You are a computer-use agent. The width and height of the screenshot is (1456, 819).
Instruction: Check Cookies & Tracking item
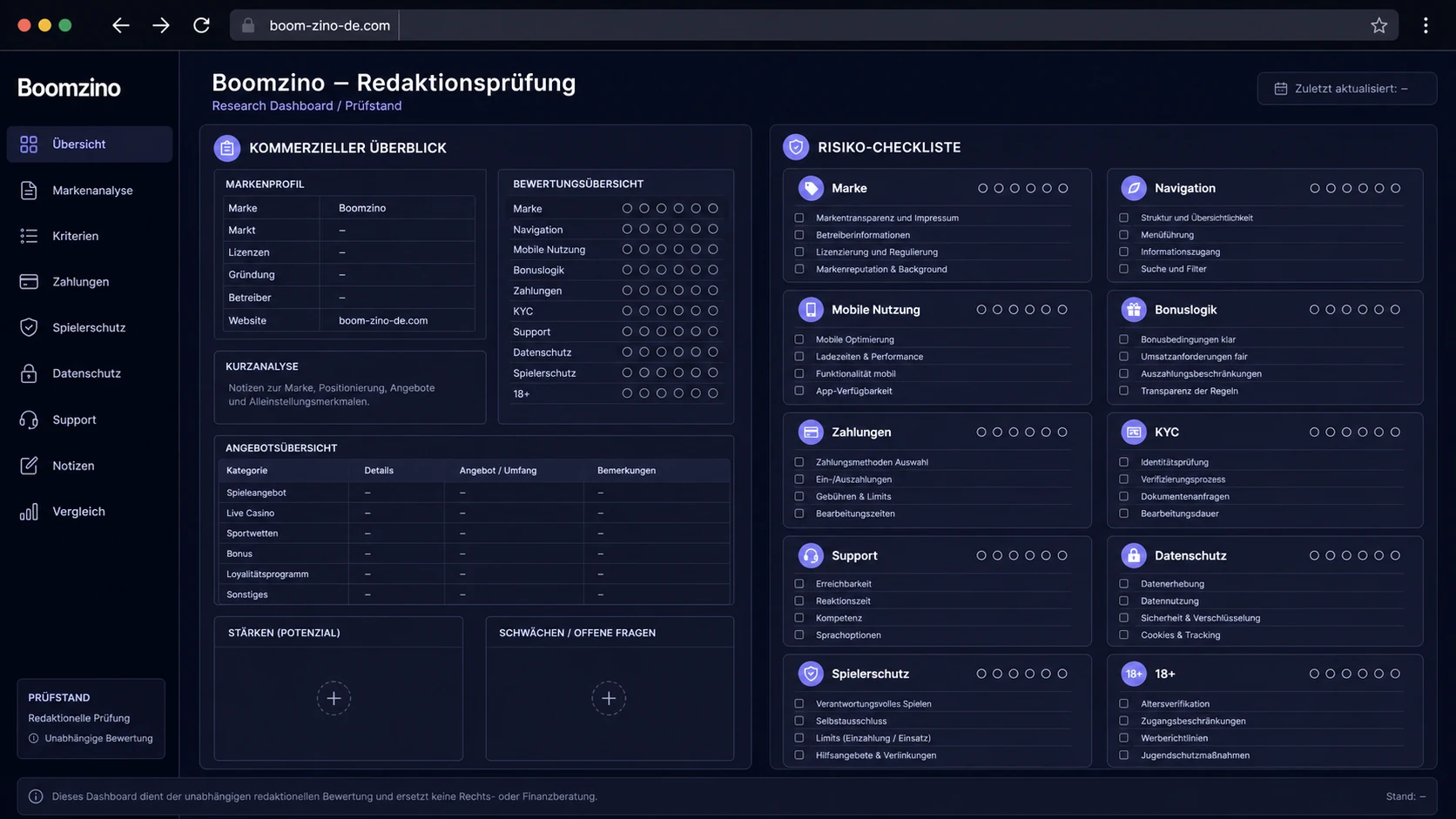[x=1123, y=635]
